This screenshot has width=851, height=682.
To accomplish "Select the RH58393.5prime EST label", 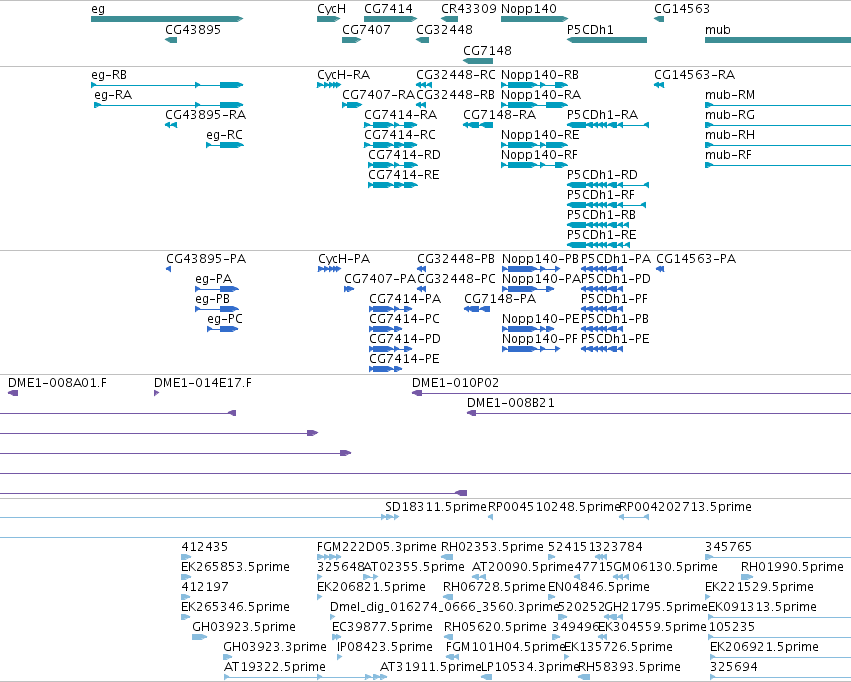I will pyautogui.click(x=630, y=667).
